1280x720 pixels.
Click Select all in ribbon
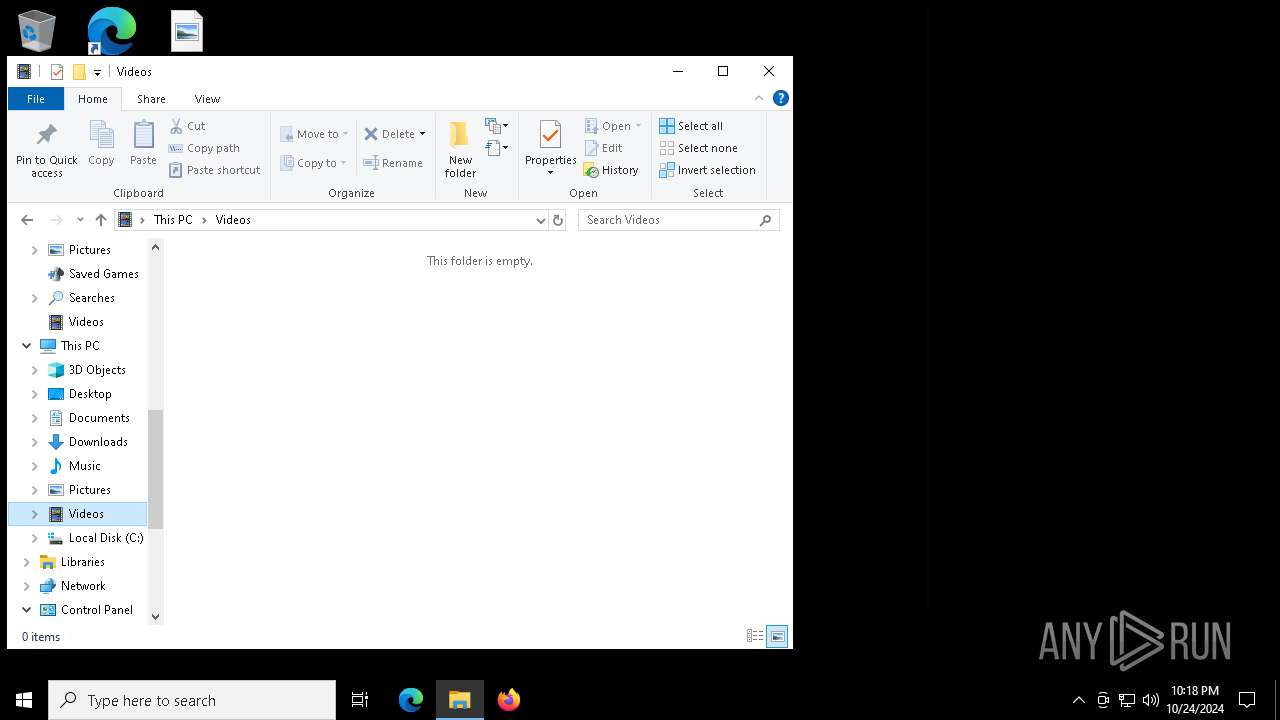(x=691, y=126)
